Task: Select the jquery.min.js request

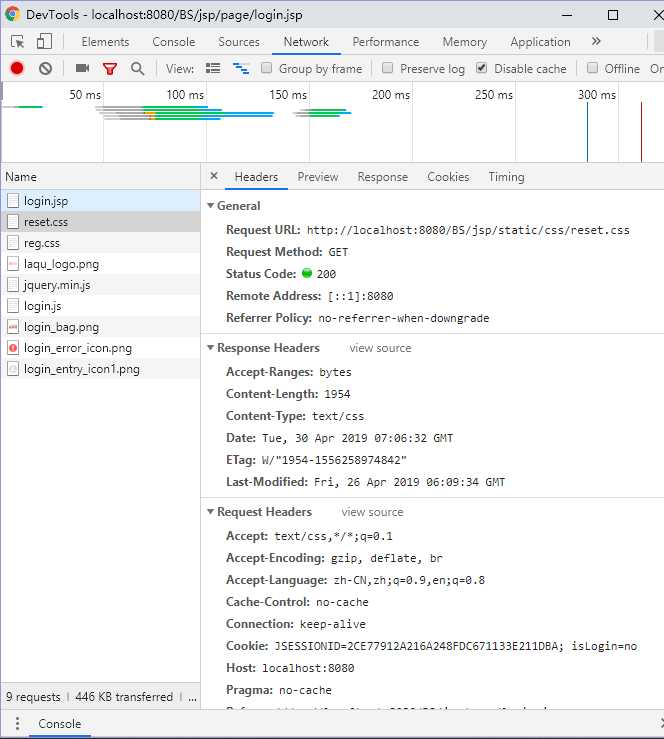Action: pos(100,285)
